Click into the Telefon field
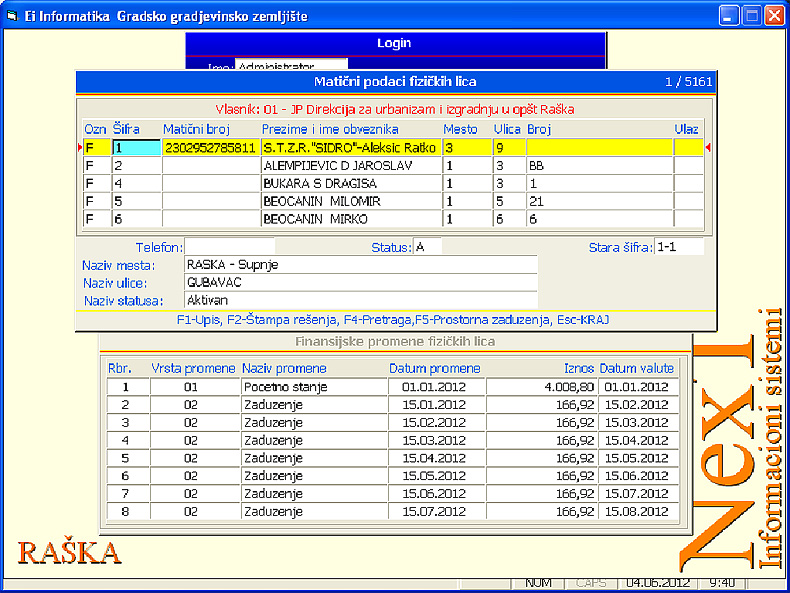Image resolution: width=790 pixels, height=593 pixels. point(229,246)
